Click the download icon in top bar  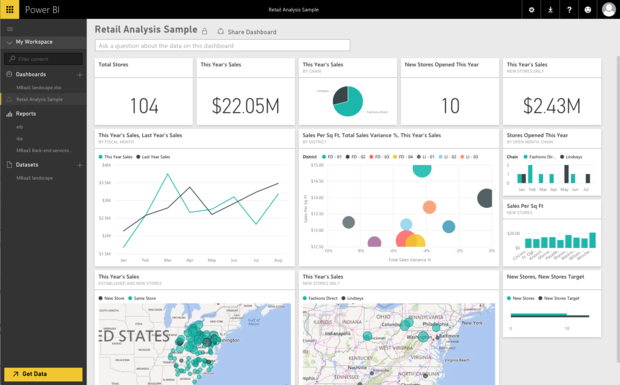pyautogui.click(x=550, y=10)
